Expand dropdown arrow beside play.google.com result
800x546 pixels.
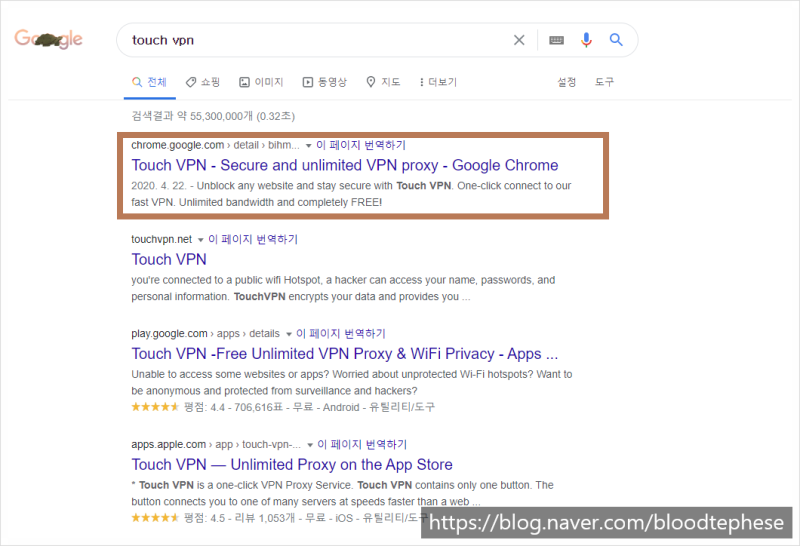click(x=288, y=334)
